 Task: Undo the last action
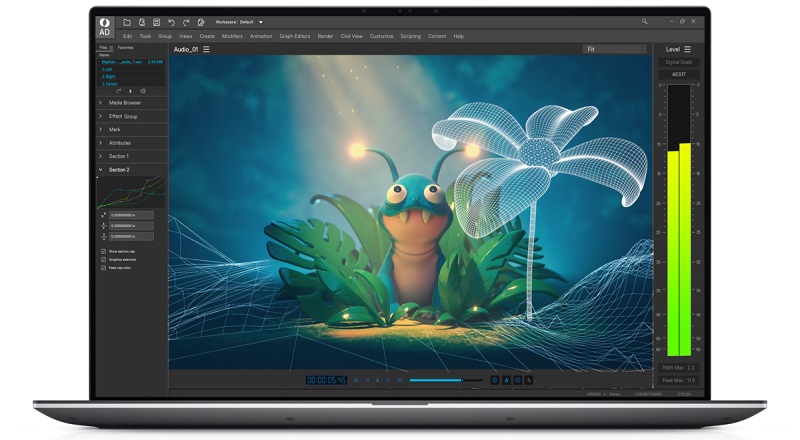(x=171, y=22)
